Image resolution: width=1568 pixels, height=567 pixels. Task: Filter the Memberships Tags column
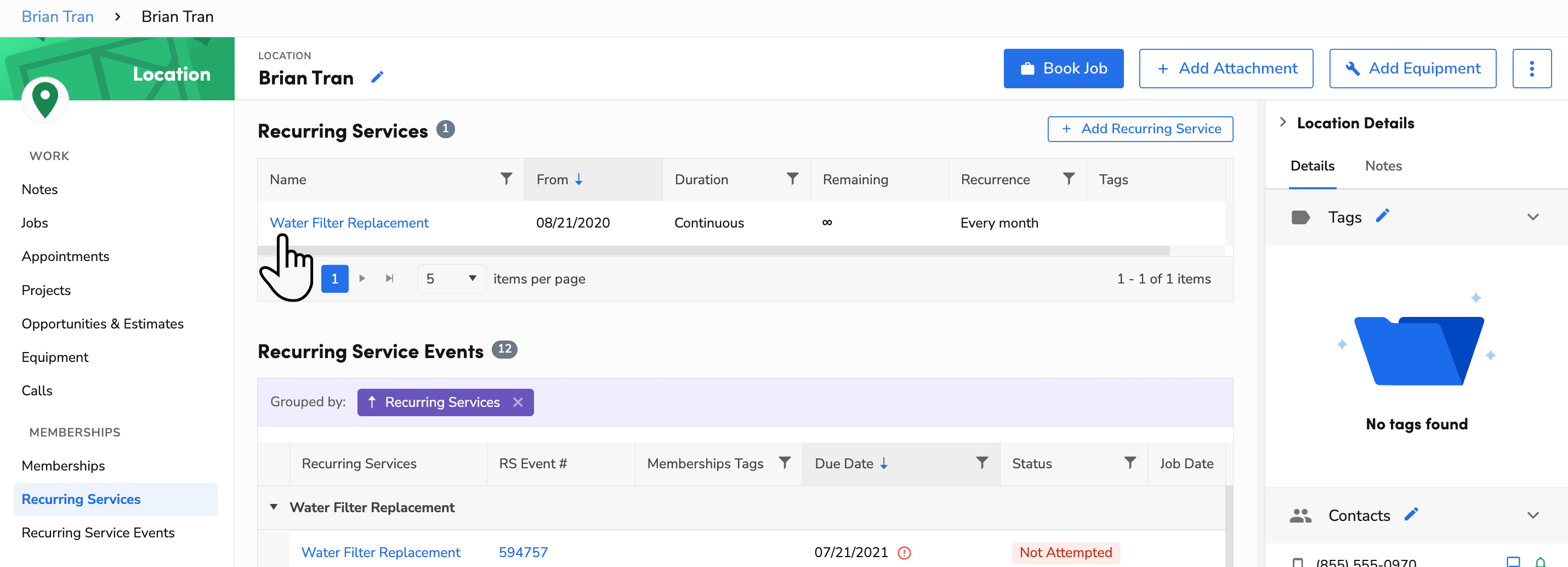pos(785,463)
